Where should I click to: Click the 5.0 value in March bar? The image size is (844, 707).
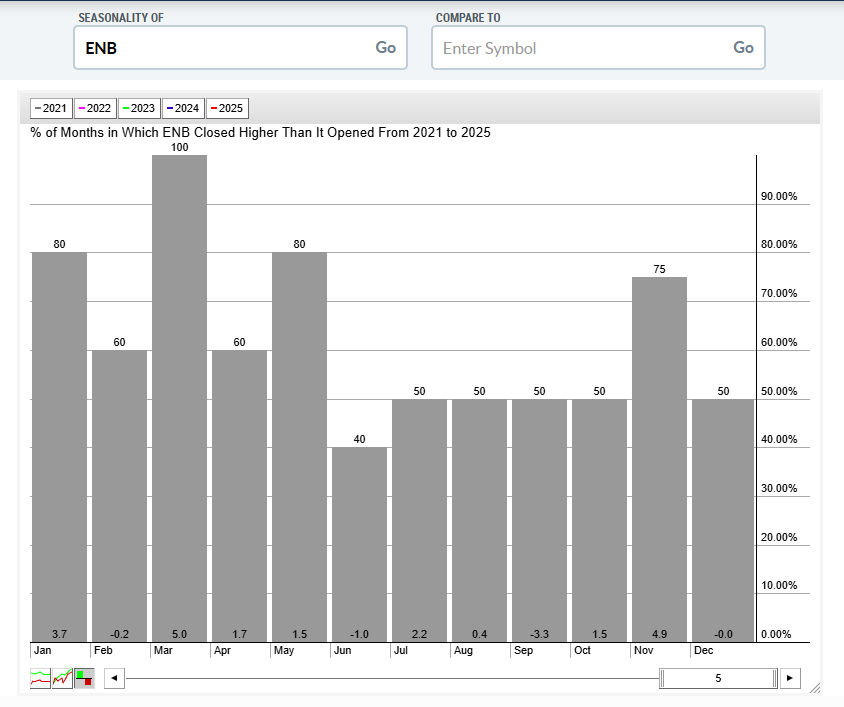179,634
